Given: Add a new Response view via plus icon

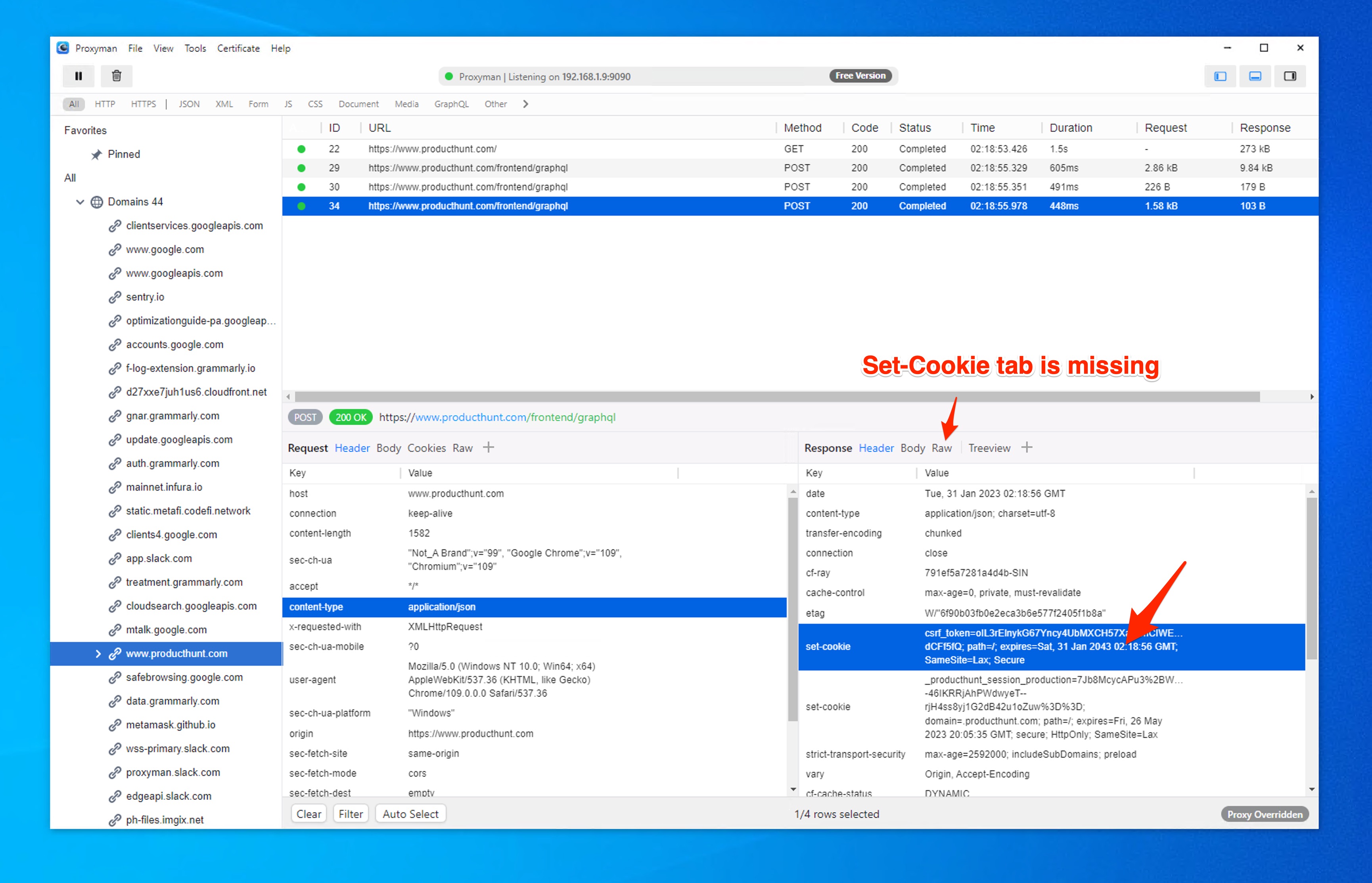Looking at the screenshot, I should (1027, 447).
